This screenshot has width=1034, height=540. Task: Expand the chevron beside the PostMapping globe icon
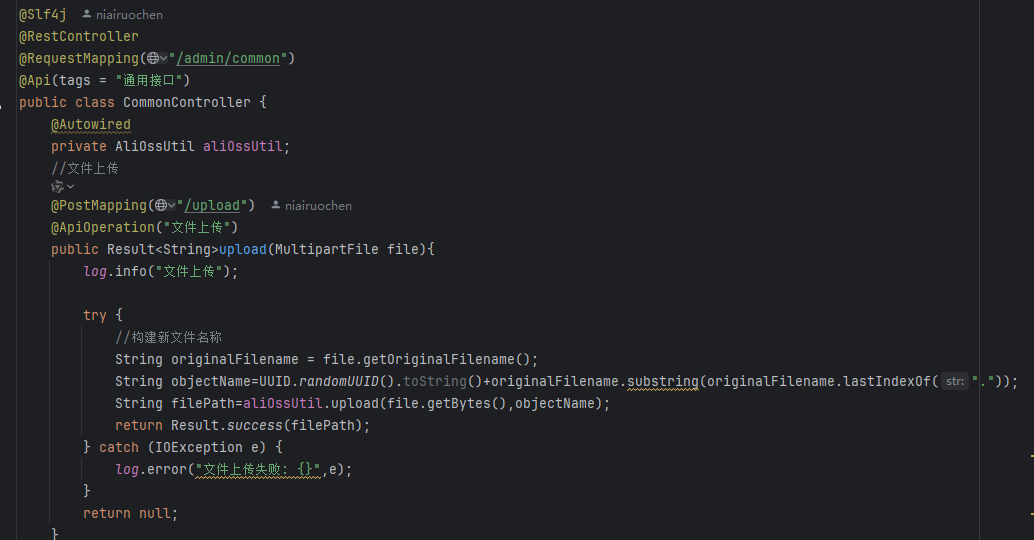tap(171, 206)
